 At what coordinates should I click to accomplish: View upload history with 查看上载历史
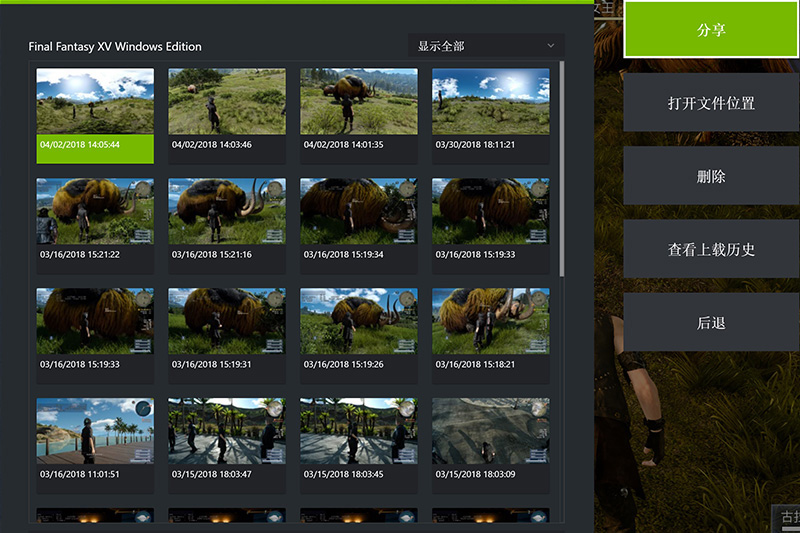click(x=711, y=249)
